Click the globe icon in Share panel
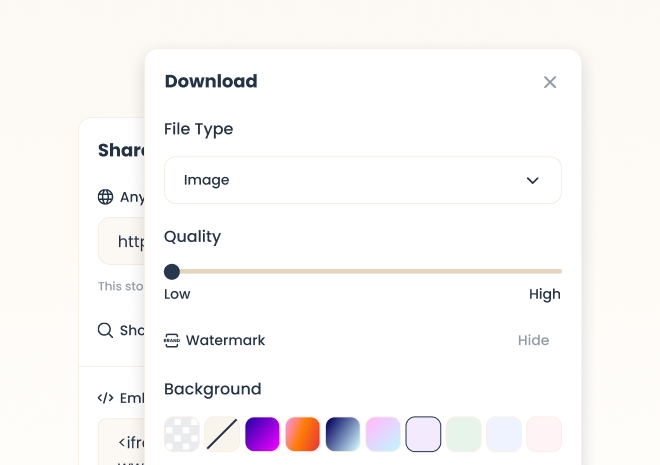660x465 pixels. (x=105, y=197)
